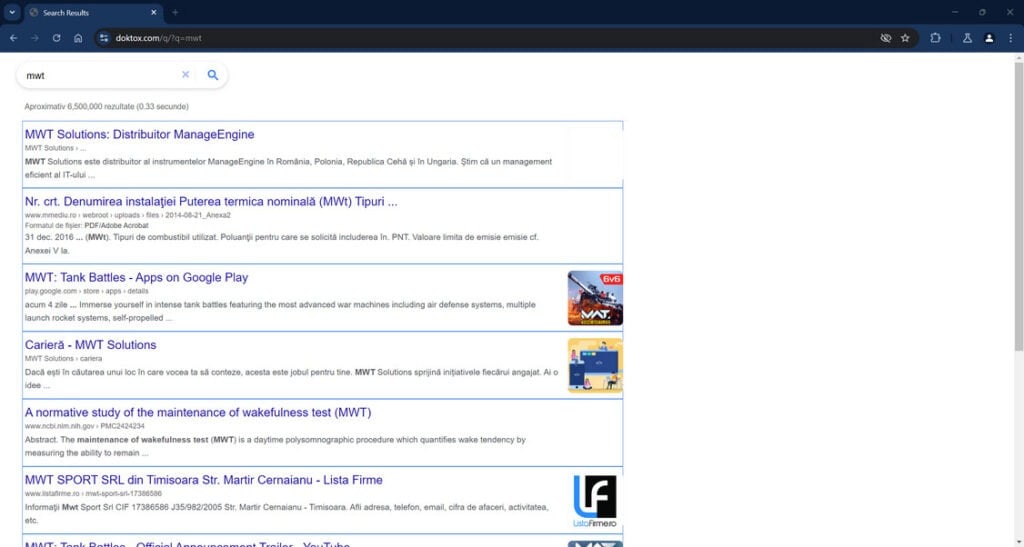Click the results count text 'Aproximativ 6,500,000 rezultate'
Viewport: 1024px width, 547px height.
106,106
